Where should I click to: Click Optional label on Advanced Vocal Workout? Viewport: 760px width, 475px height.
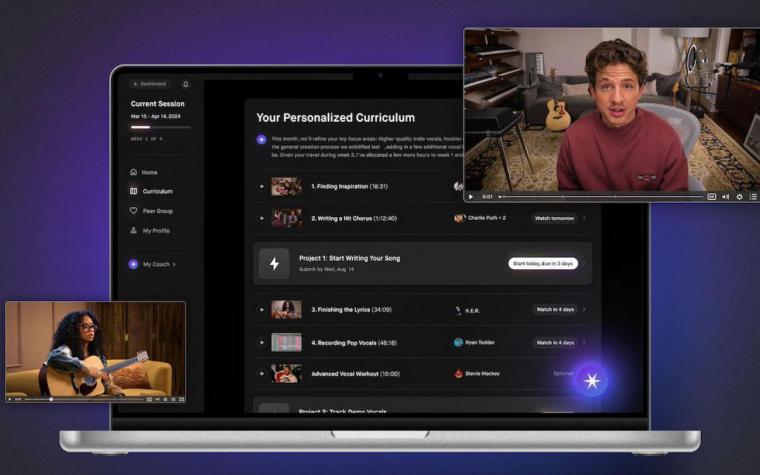[563, 373]
